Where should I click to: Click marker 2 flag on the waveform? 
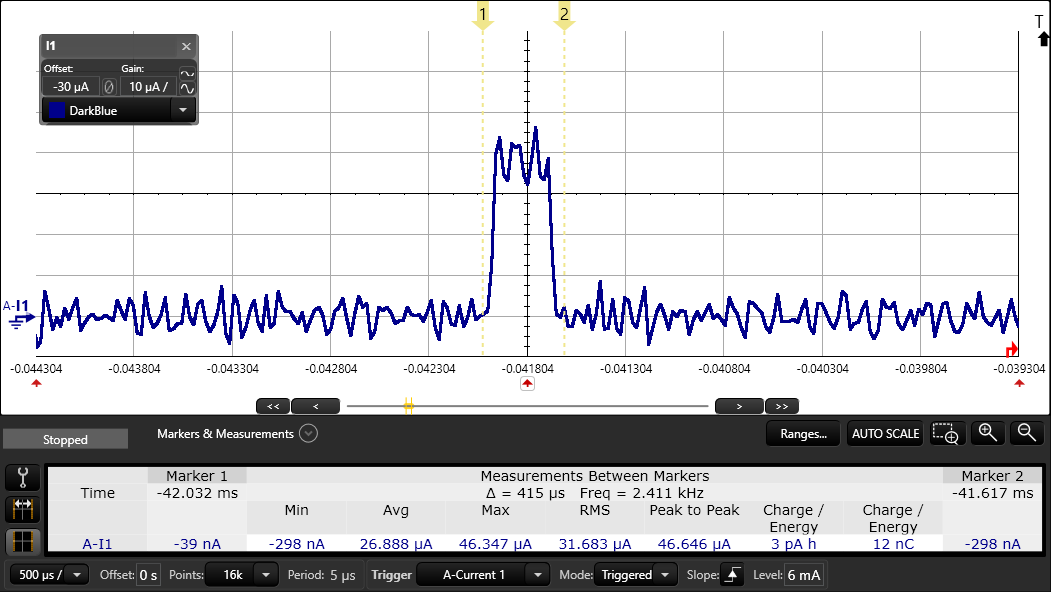click(564, 16)
